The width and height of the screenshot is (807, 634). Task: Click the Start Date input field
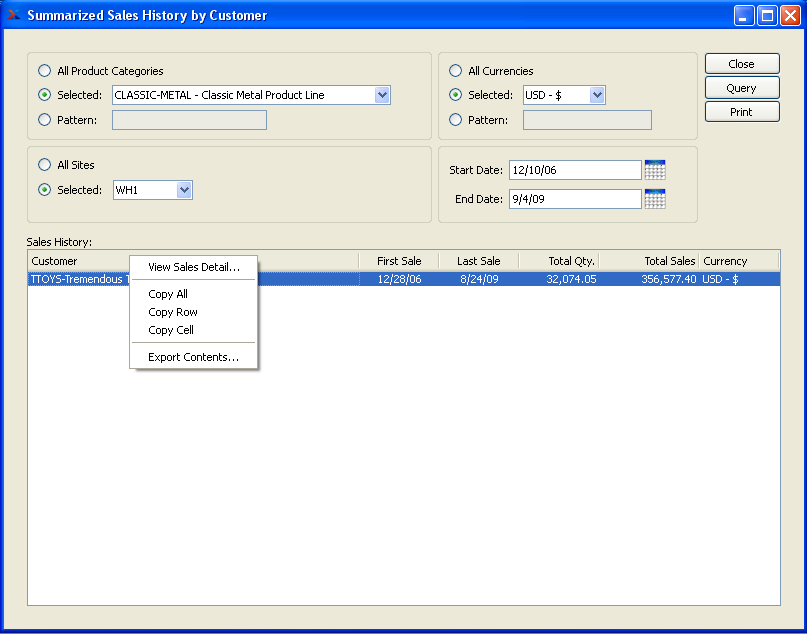coord(574,170)
